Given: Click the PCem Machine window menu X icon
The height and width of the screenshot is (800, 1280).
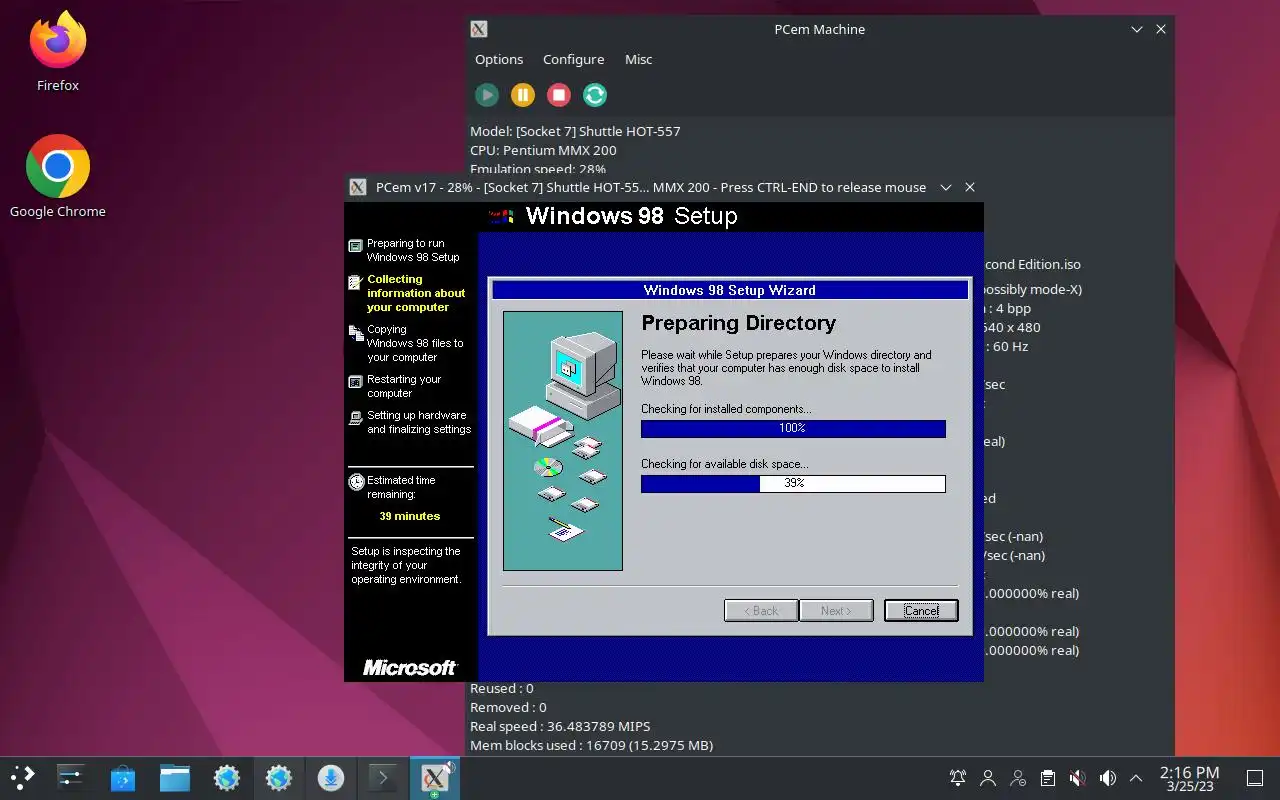Looking at the screenshot, I should (479, 29).
